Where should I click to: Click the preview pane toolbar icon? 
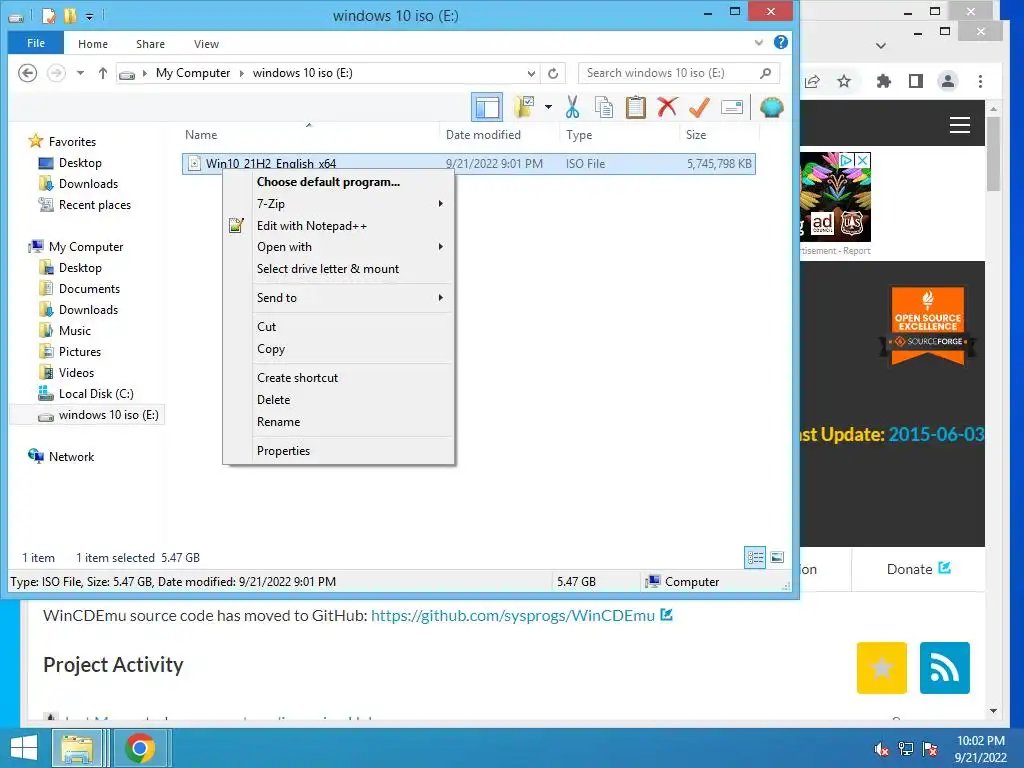tap(487, 107)
